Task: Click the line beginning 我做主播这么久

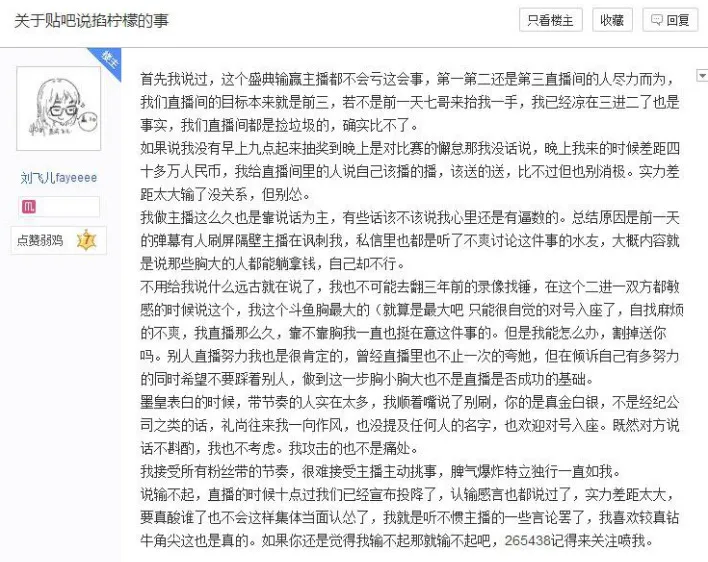Action: 410,218
